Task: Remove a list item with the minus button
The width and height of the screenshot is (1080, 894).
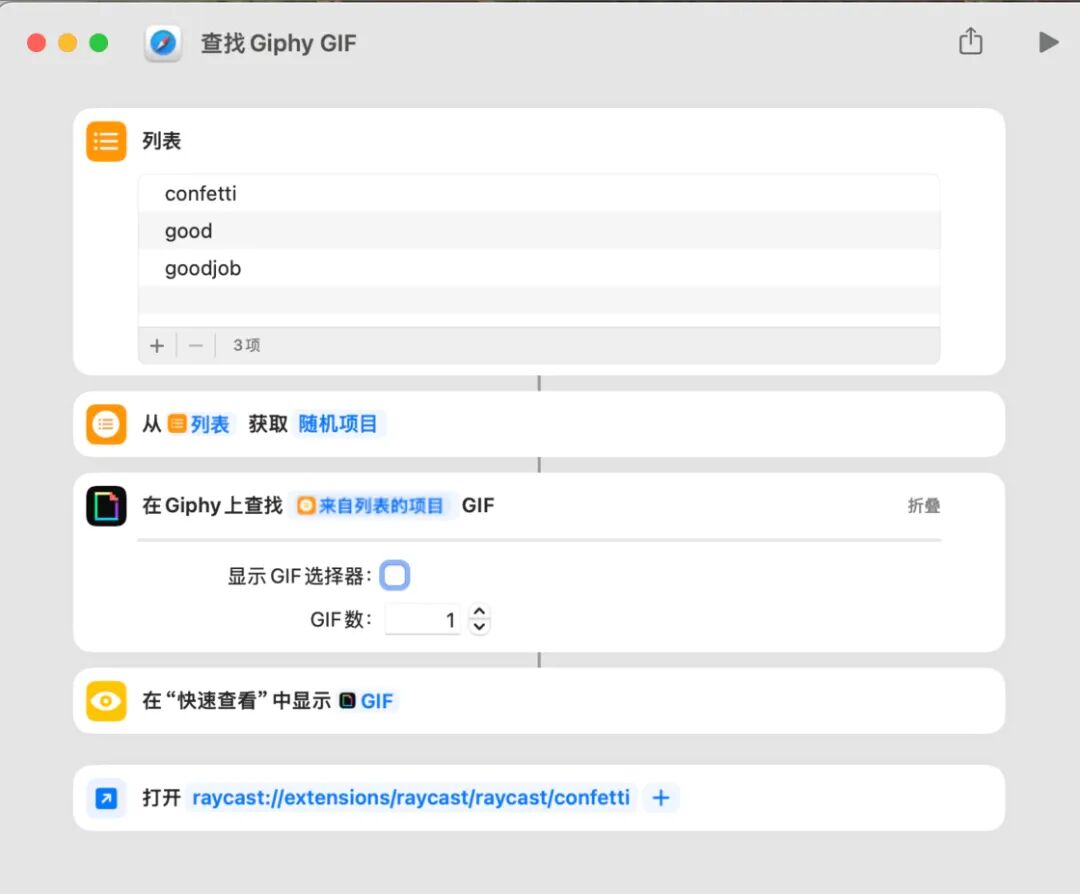Action: coord(196,345)
